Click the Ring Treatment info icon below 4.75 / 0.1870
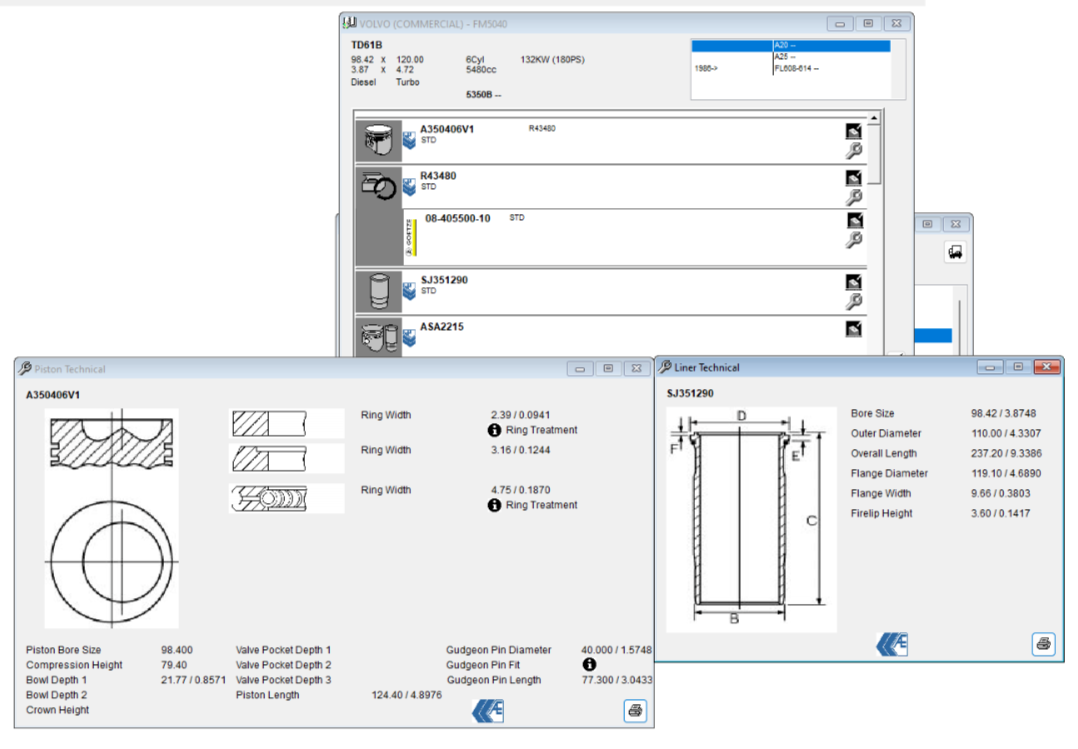The width and height of the screenshot is (1078, 749). (494, 506)
